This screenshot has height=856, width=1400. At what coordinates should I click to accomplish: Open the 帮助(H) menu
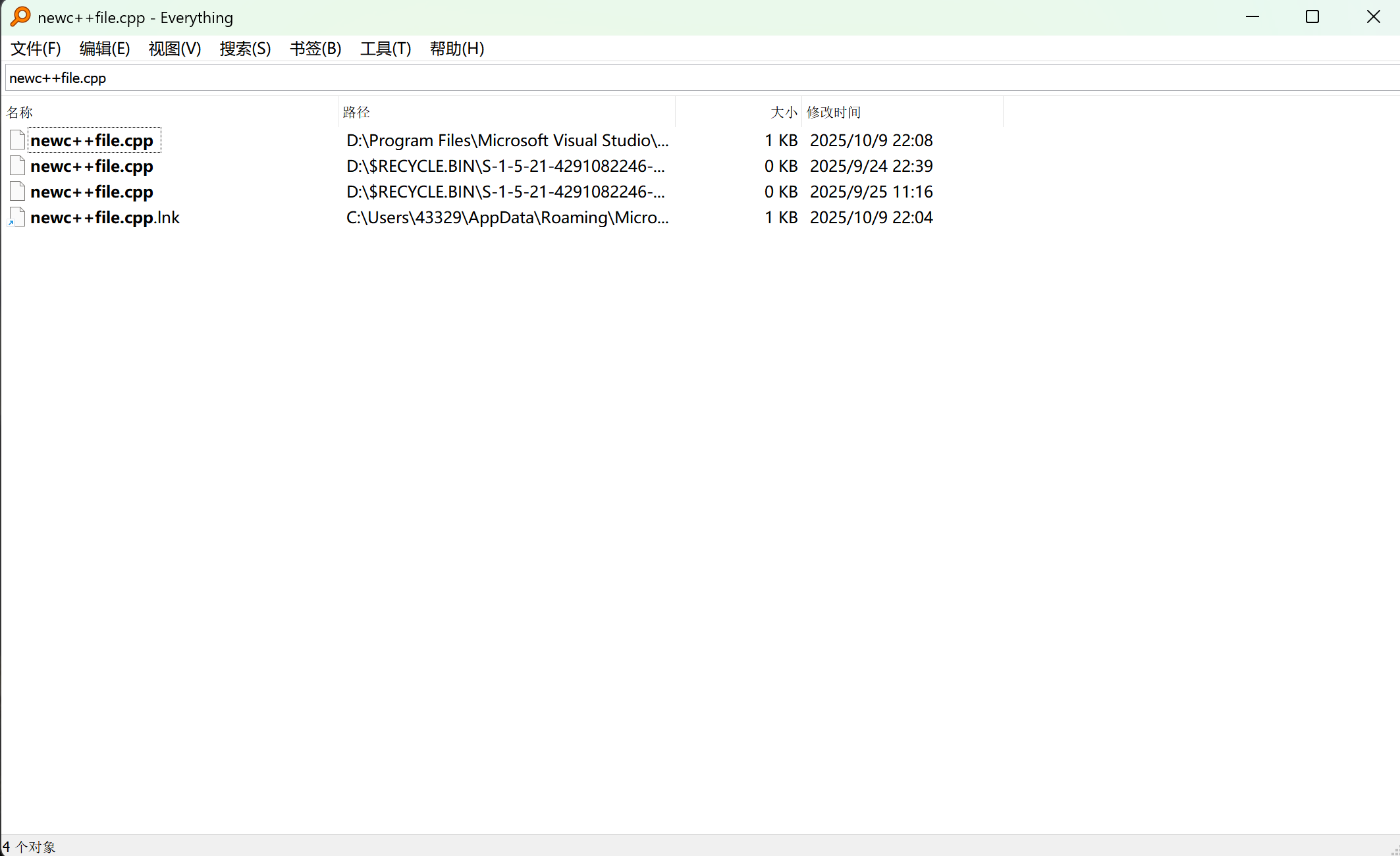click(457, 49)
